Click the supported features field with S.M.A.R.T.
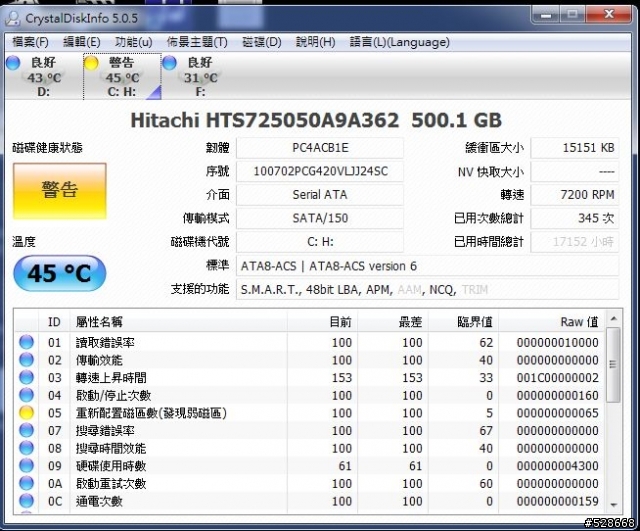640x531 pixels. click(x=427, y=290)
